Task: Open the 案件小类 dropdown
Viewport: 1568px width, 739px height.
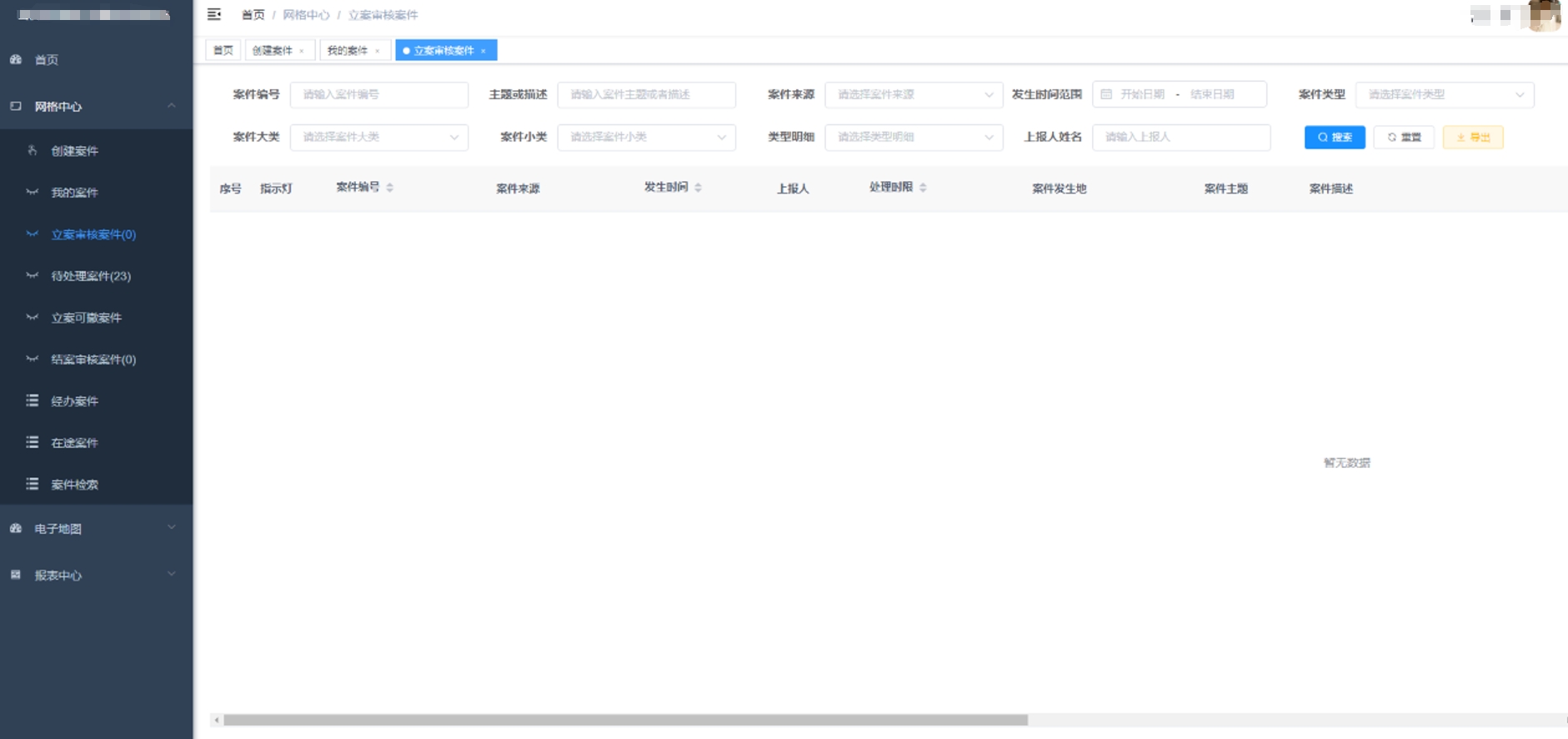Action: click(646, 137)
